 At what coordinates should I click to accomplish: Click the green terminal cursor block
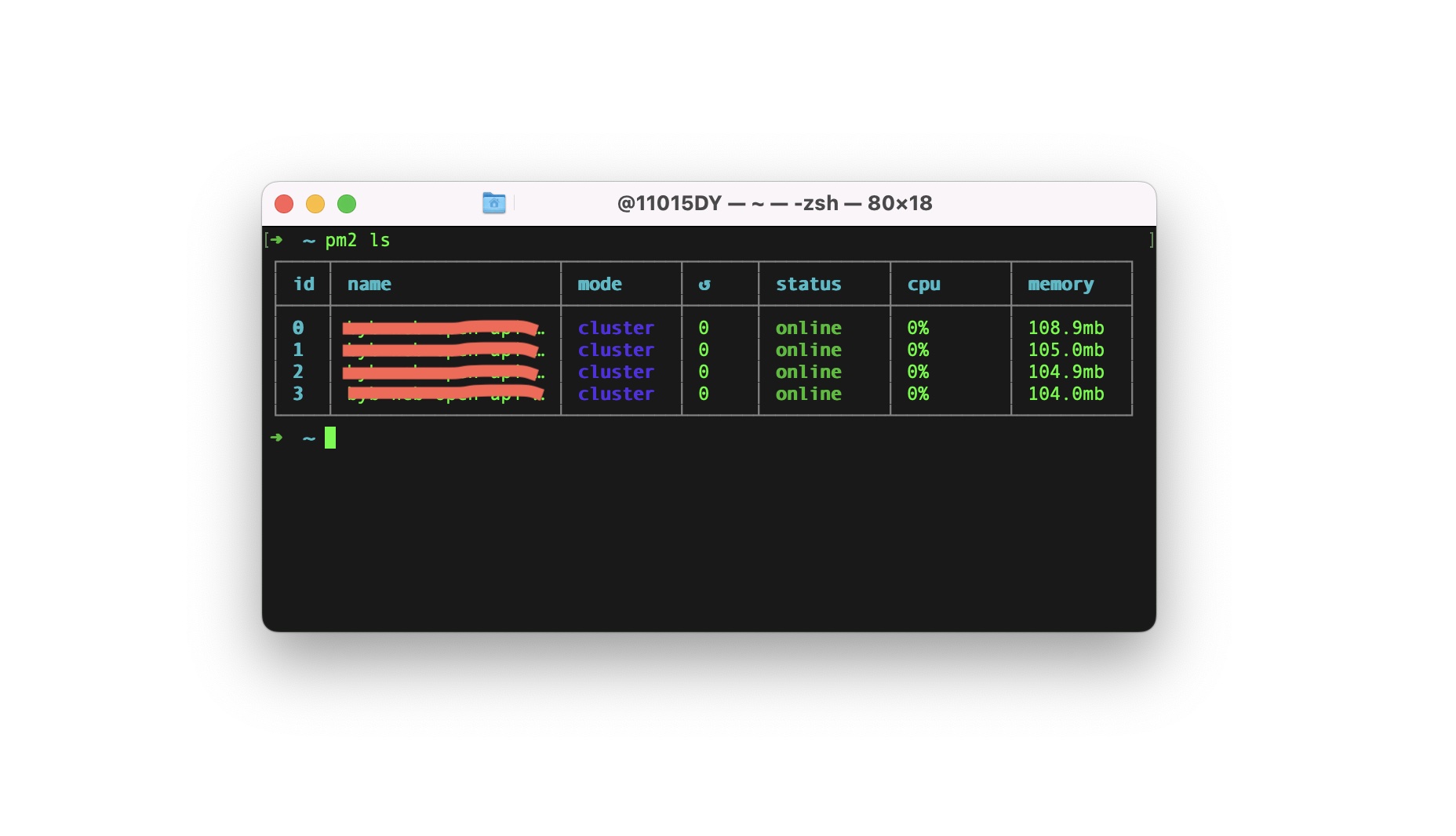330,438
